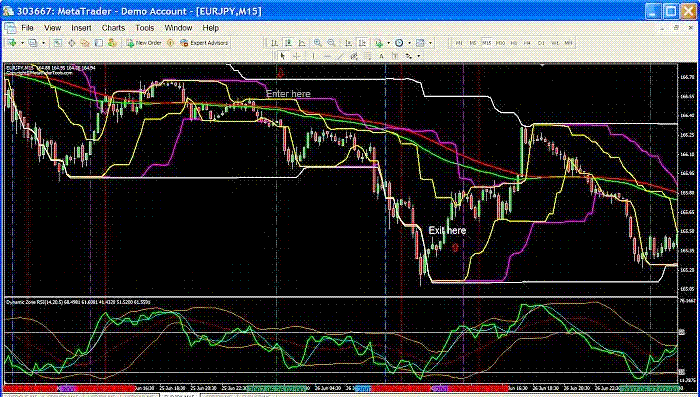Open the Profiles tool
This screenshot has width=700, height=397.
coord(33,43)
